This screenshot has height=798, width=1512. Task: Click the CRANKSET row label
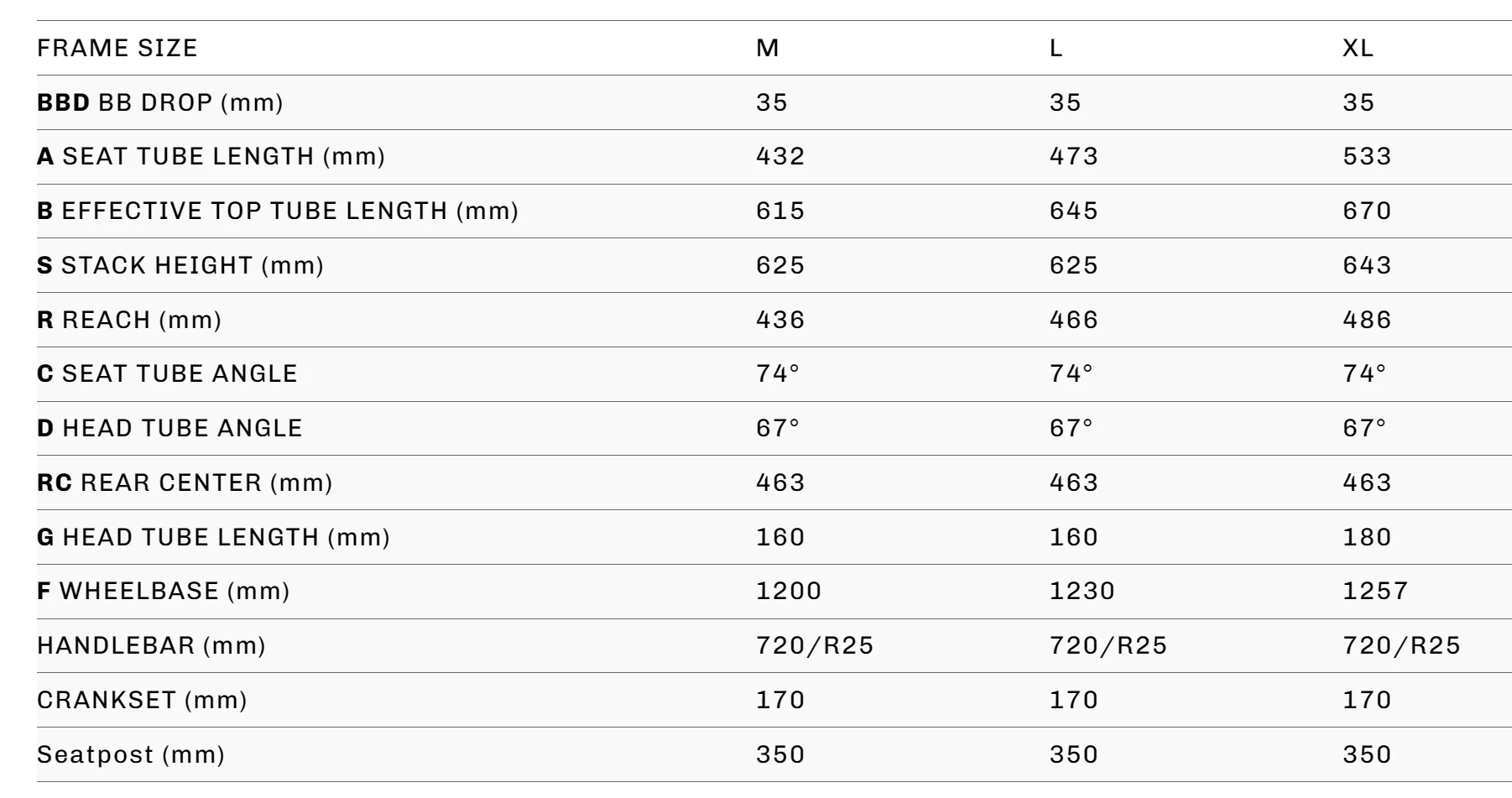point(142,700)
